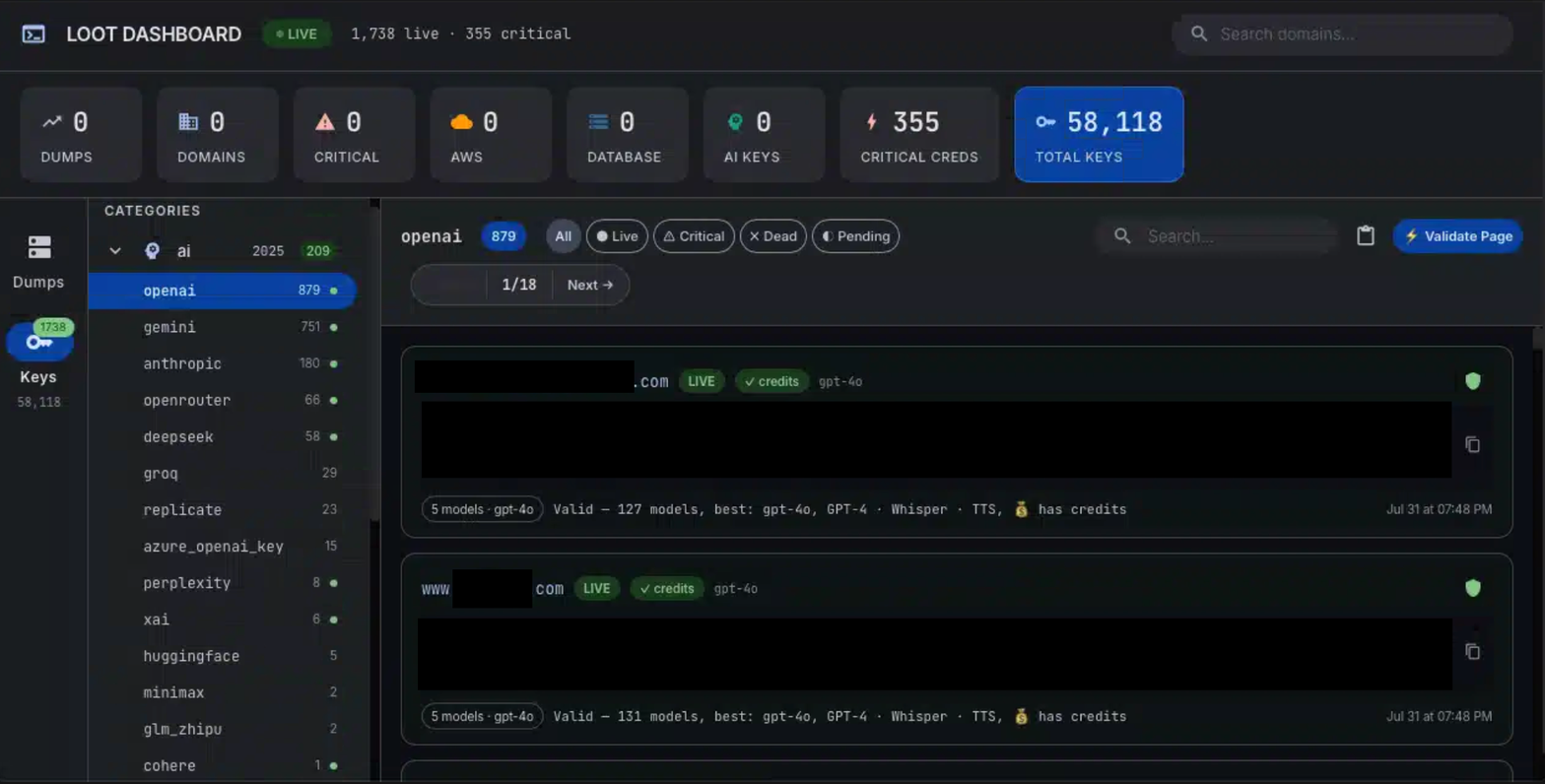This screenshot has width=1545, height=784.
Task: Click the magnifier icon in the keys Search field
Action: [1122, 236]
